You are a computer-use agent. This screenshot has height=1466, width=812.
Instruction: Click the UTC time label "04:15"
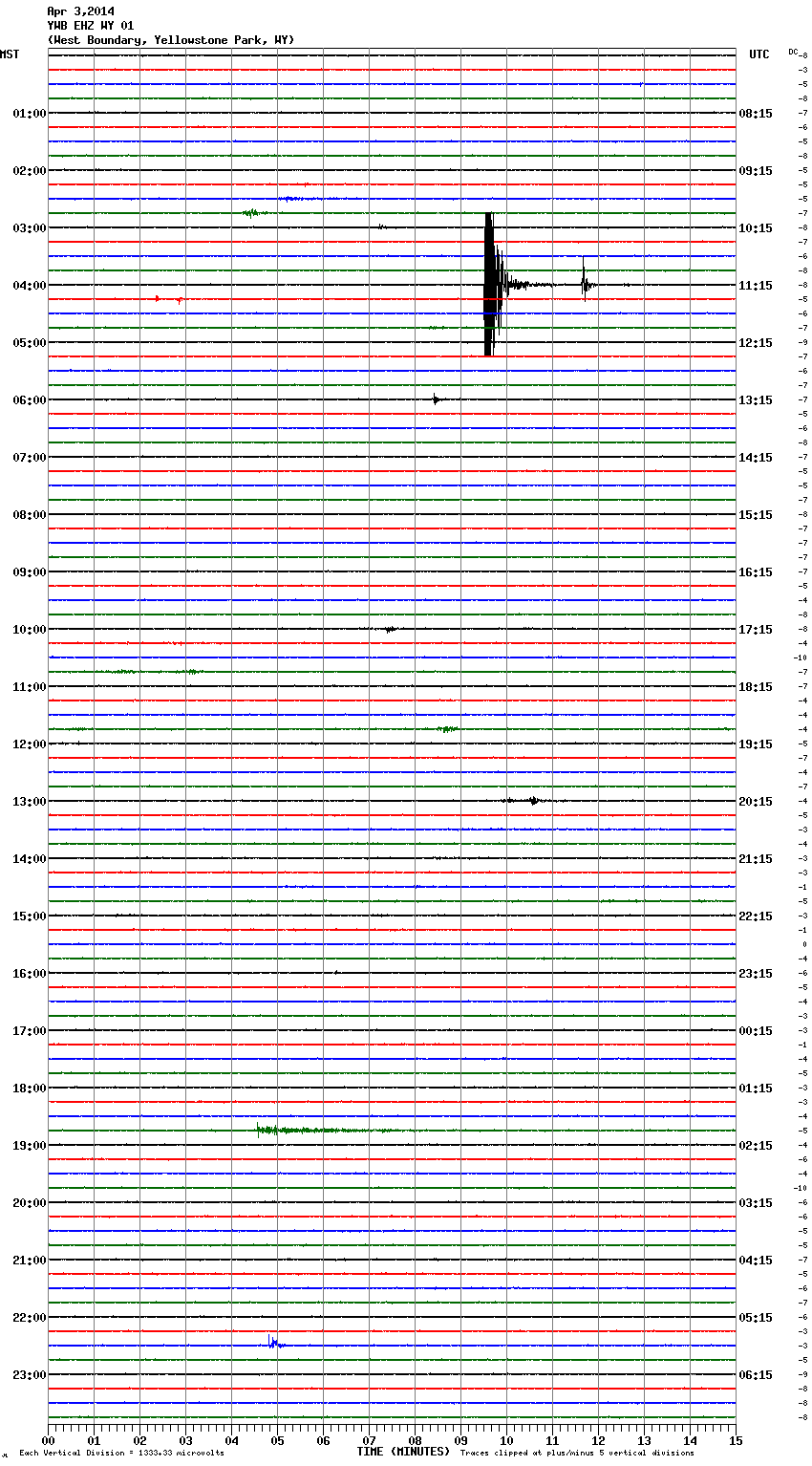pyautogui.click(x=756, y=1261)
